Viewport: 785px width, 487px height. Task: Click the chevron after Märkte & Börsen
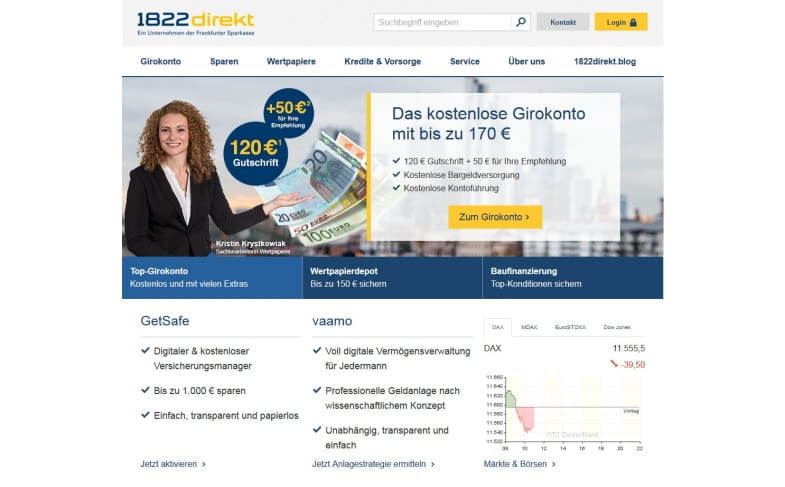click(x=553, y=464)
